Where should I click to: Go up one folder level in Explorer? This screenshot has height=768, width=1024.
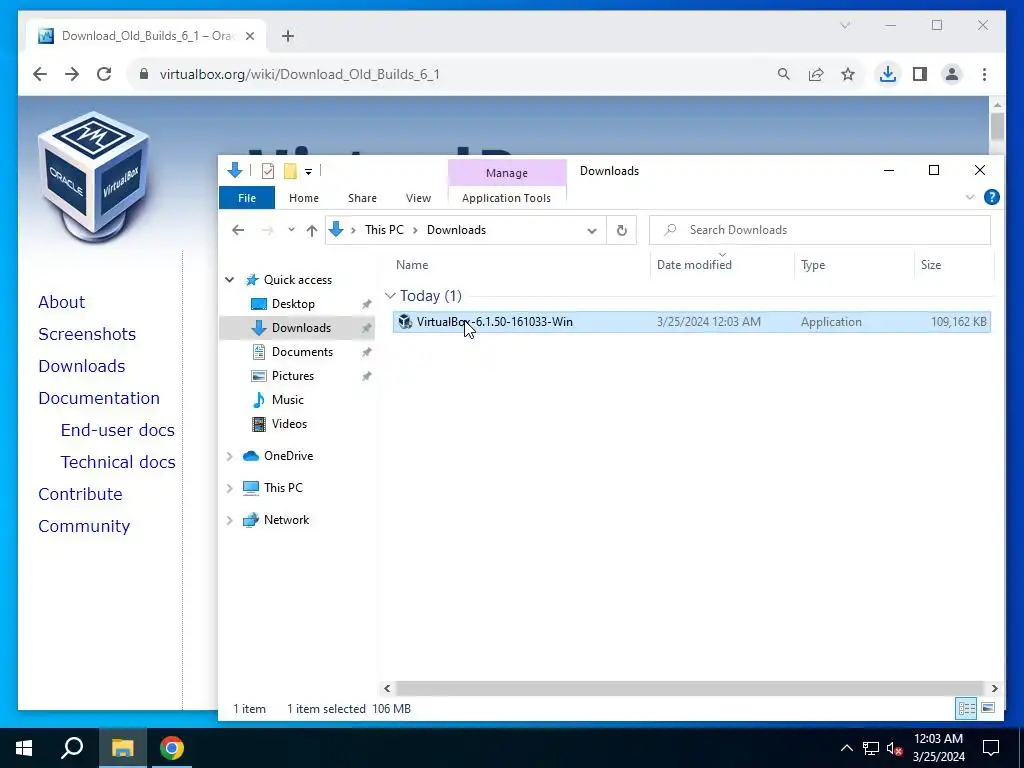312,230
